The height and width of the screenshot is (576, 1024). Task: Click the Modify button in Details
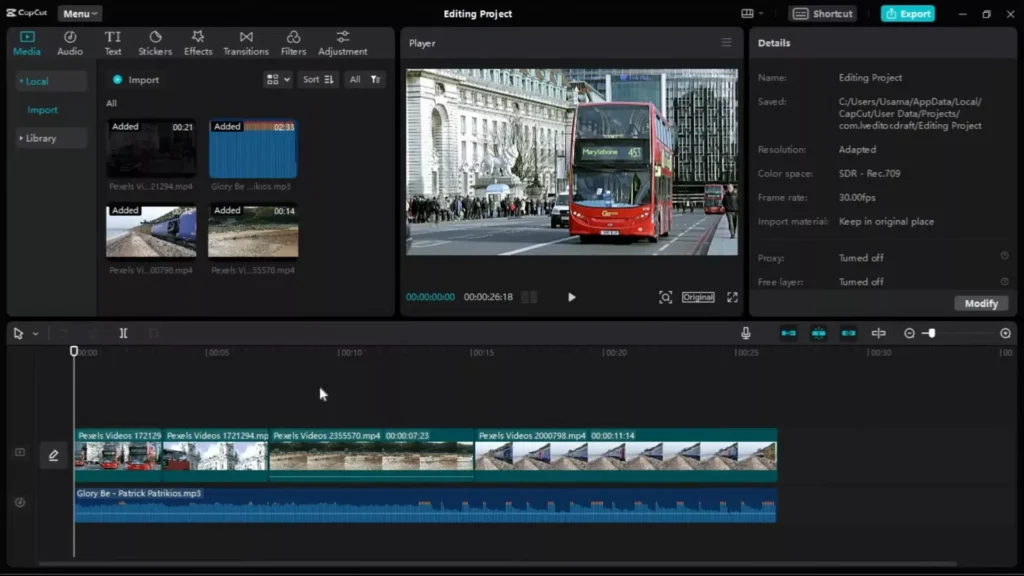click(981, 303)
